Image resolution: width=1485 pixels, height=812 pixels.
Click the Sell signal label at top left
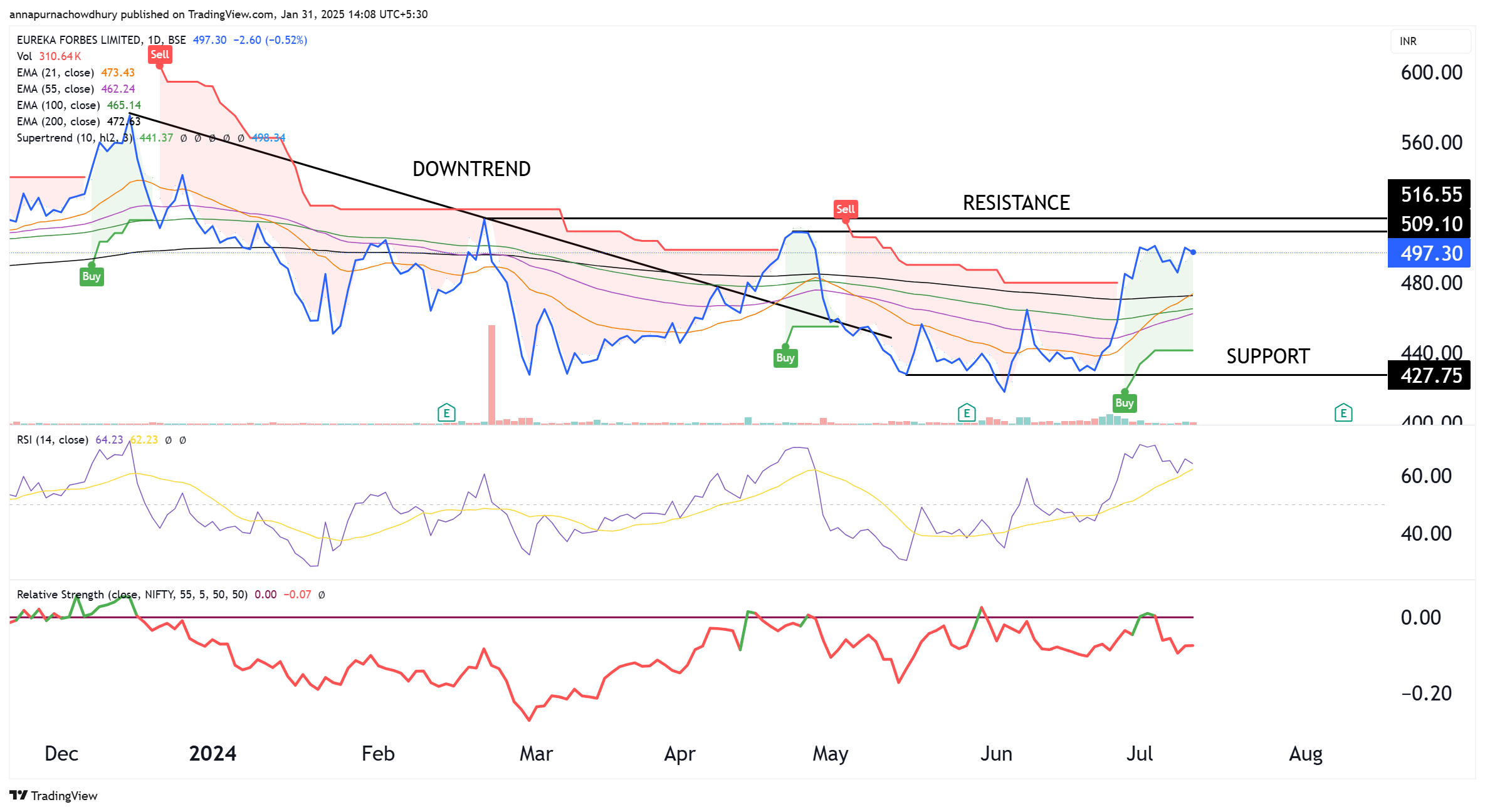[x=160, y=55]
